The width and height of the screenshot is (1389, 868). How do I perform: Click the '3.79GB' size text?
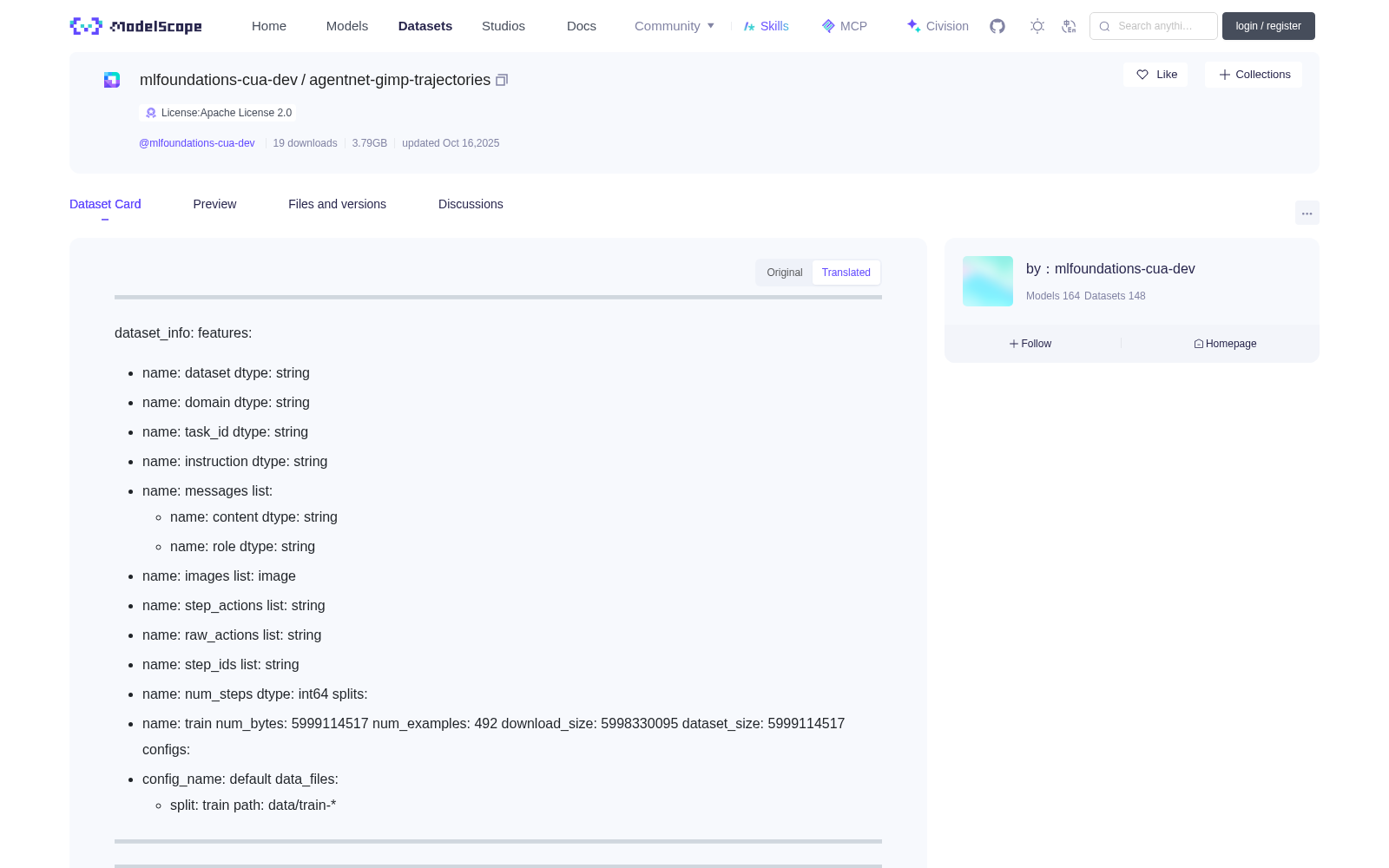pos(370,143)
